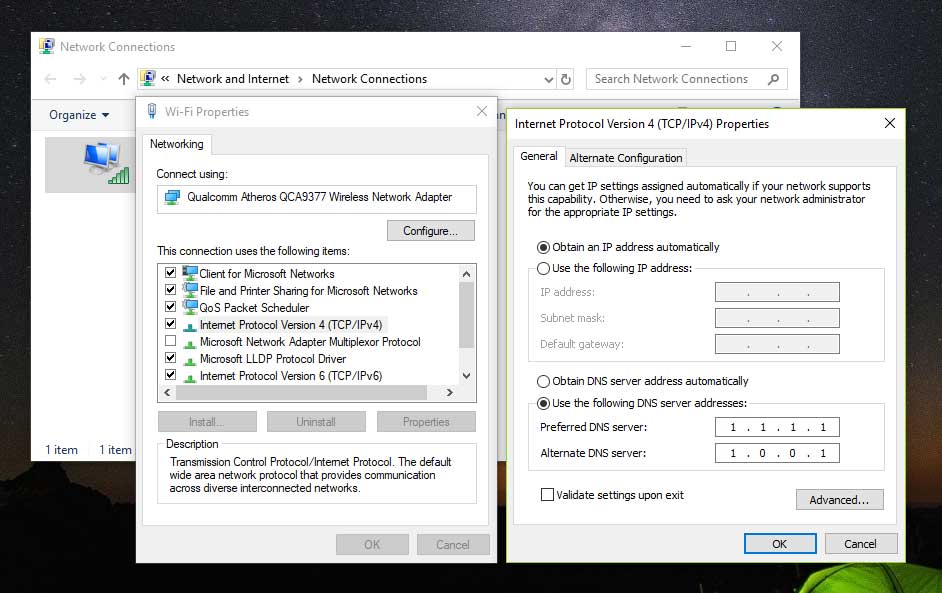Maximize the Network Connections window
Image resolution: width=942 pixels, height=593 pixels.
tap(731, 46)
